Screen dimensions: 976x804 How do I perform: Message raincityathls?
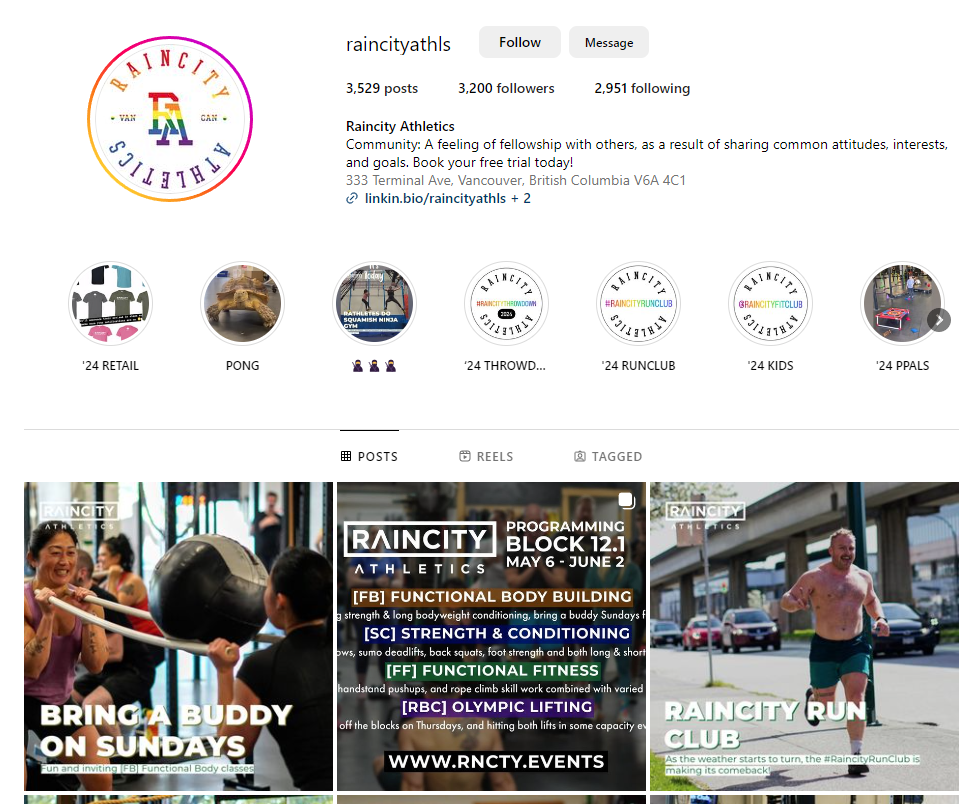609,42
